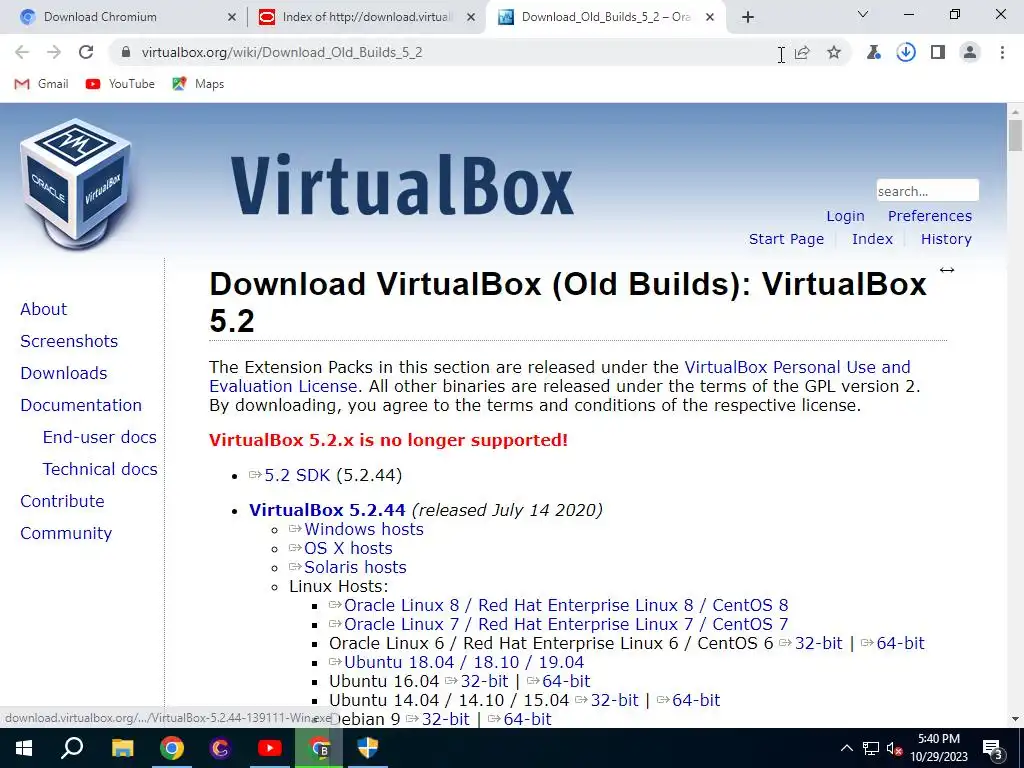Open Documentation in sidebar

81,405
